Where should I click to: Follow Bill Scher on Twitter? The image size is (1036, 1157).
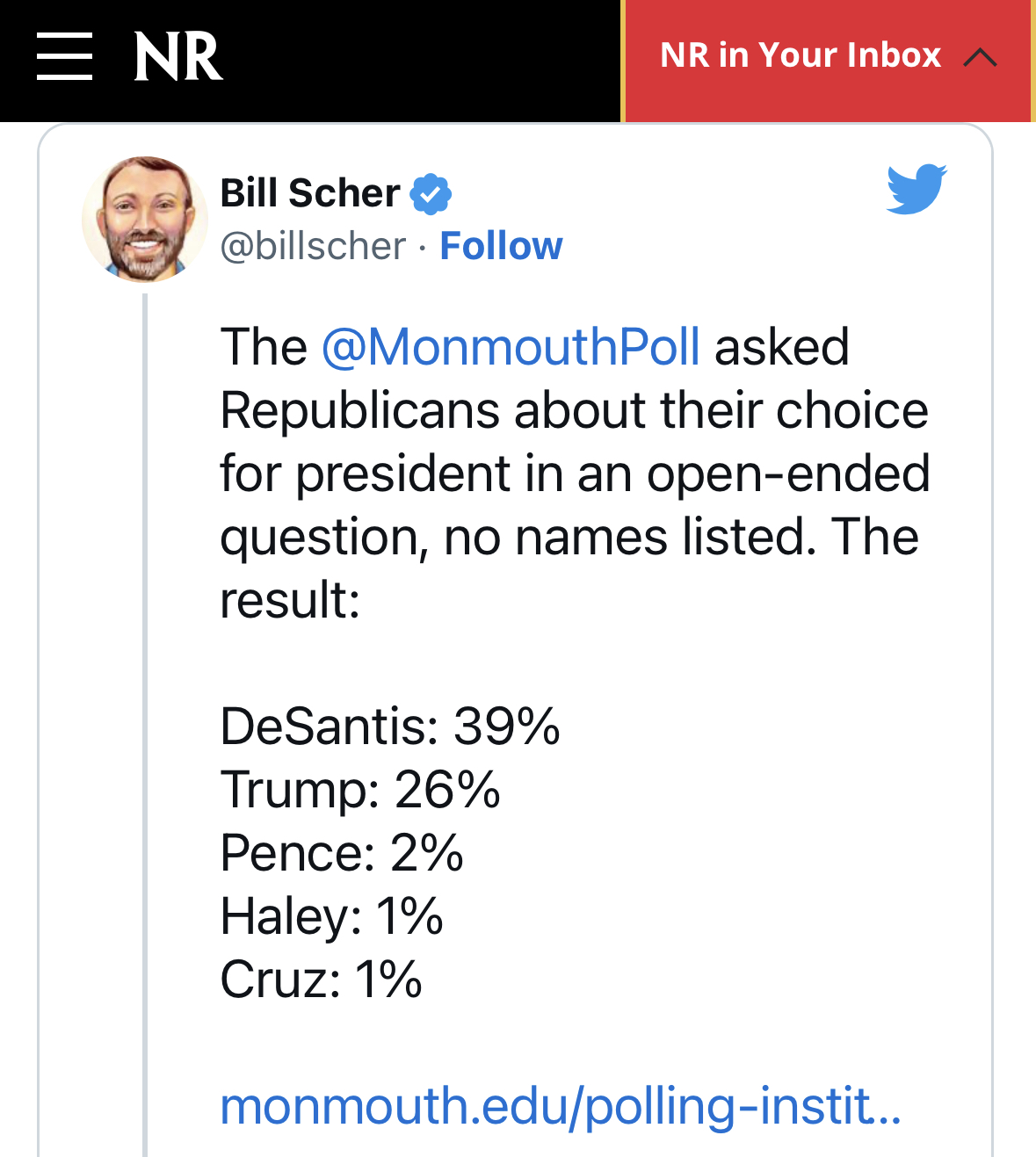[x=501, y=246]
